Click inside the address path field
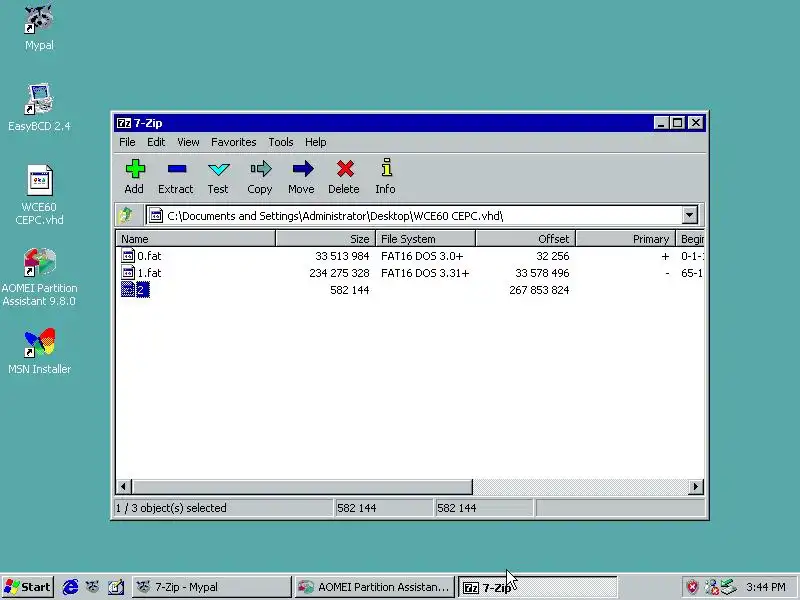The height and width of the screenshot is (600, 800). (x=413, y=215)
